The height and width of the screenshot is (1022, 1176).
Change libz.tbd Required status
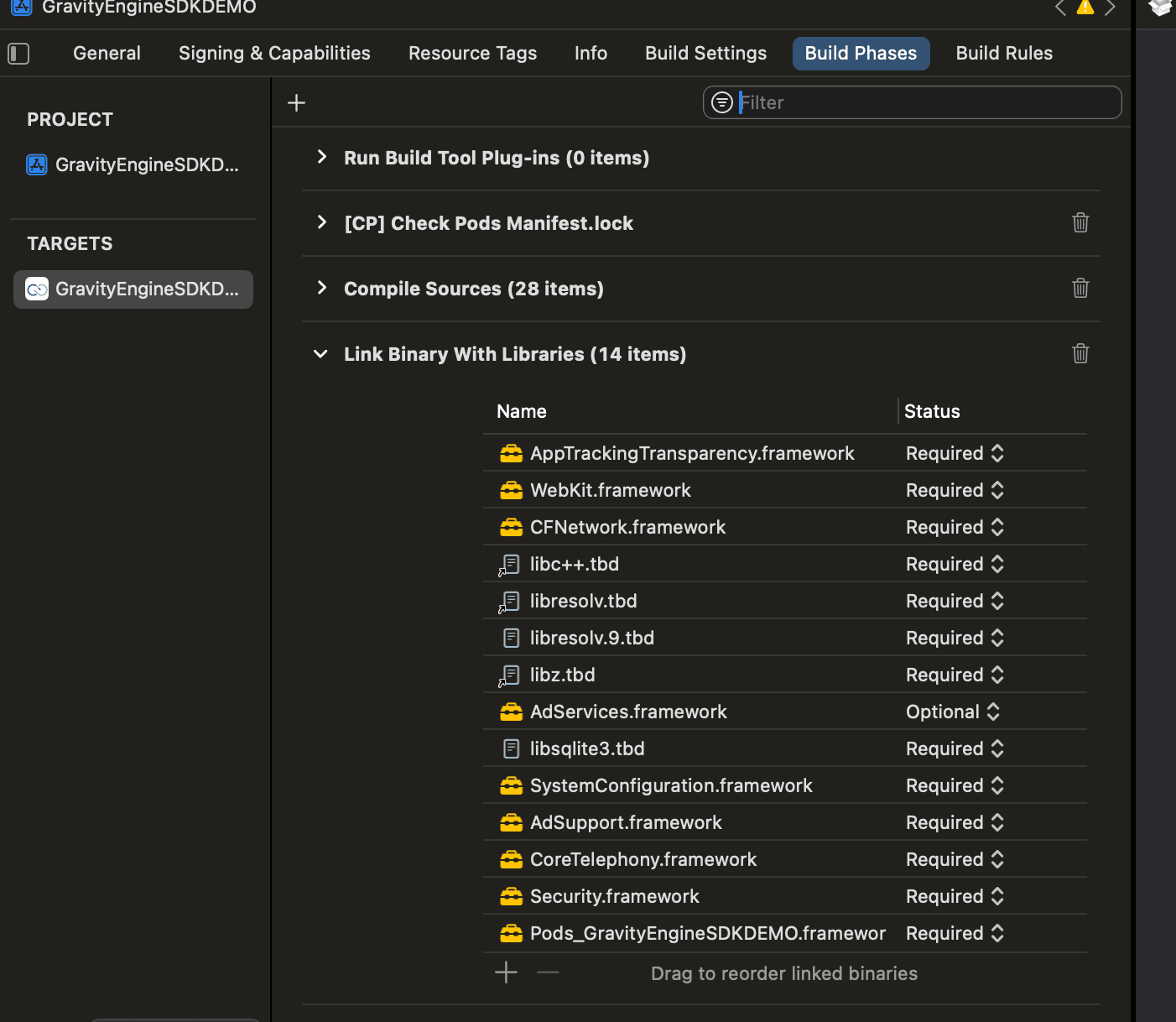(x=955, y=675)
